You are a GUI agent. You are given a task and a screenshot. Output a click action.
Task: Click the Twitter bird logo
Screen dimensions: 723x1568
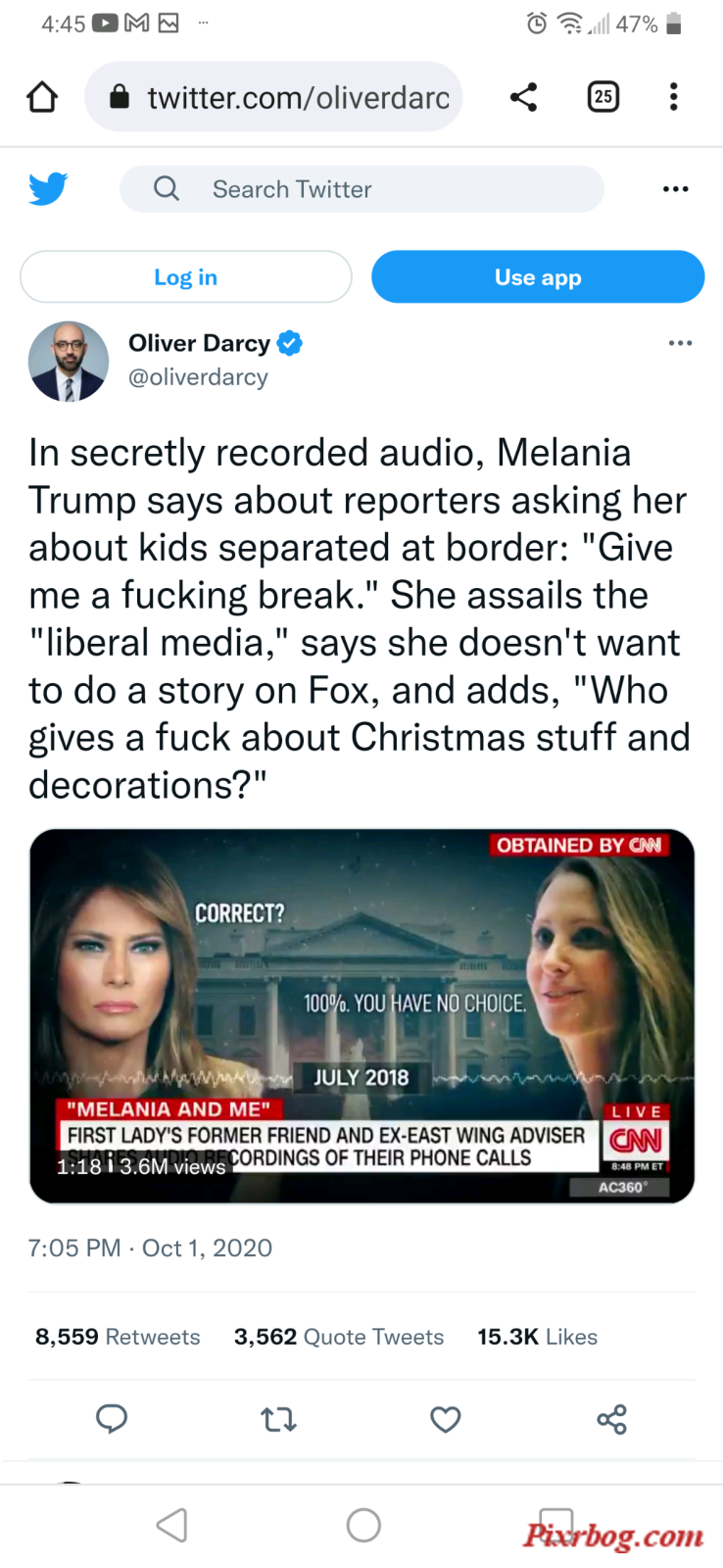tap(48, 188)
